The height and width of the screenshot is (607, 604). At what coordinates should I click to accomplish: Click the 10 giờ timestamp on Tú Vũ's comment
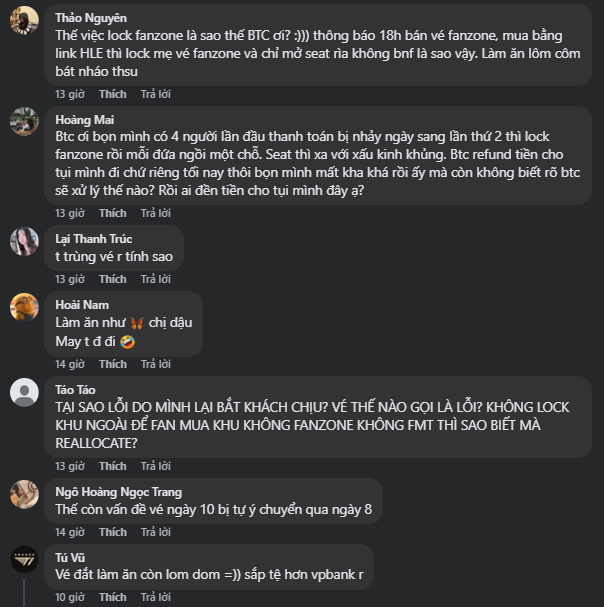click(x=69, y=597)
